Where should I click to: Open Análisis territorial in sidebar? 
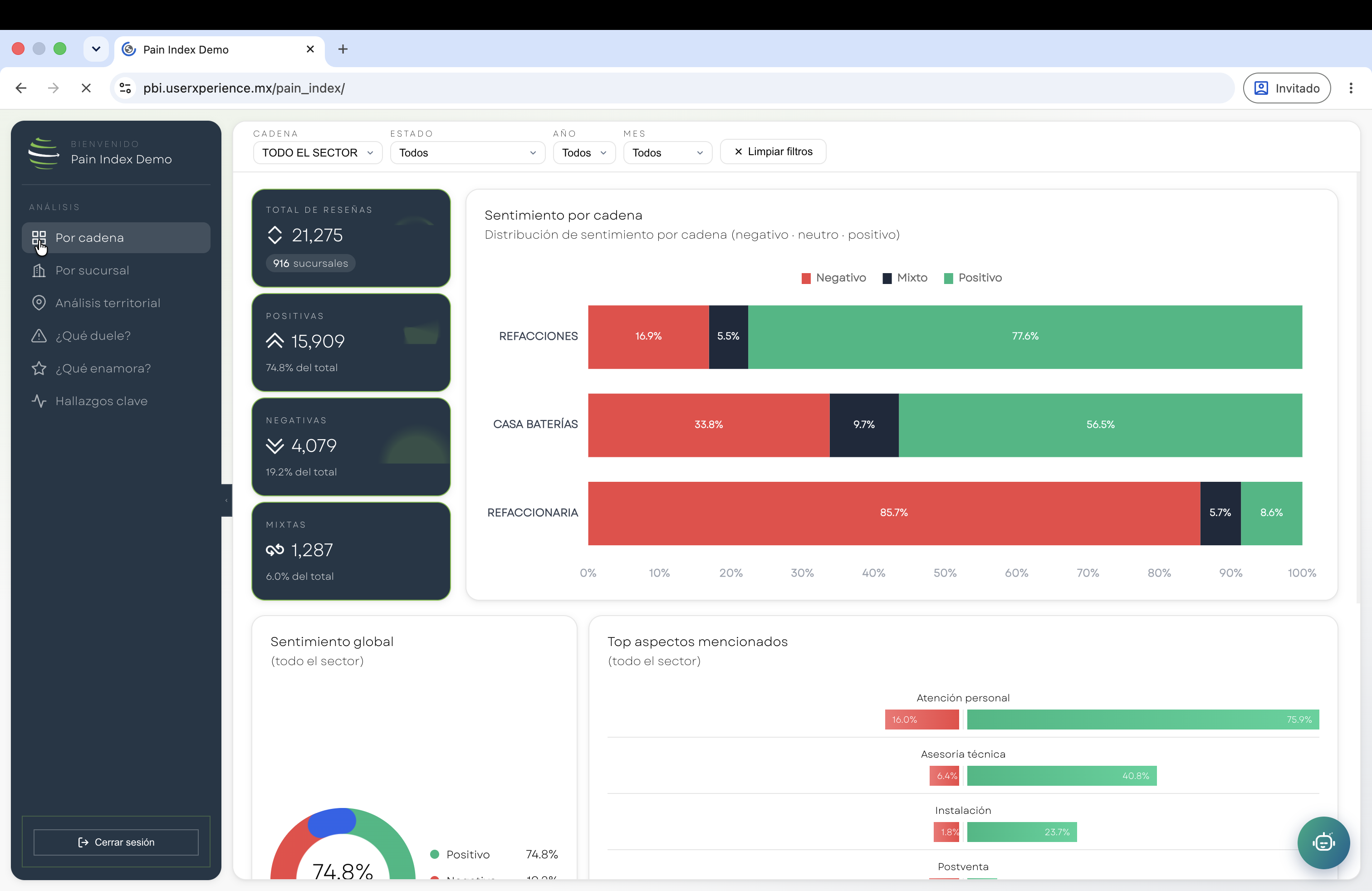point(116,303)
